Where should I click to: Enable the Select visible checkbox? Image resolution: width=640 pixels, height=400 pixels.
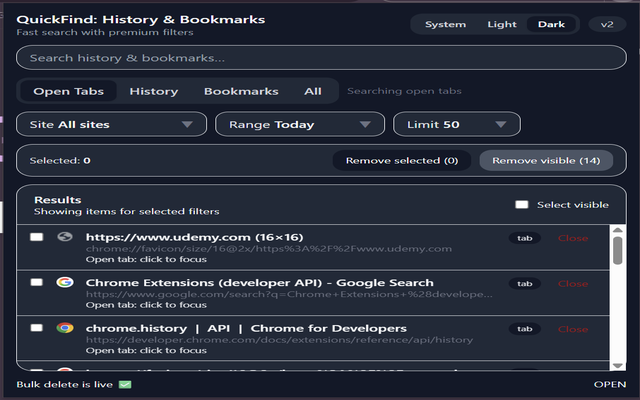pyautogui.click(x=522, y=204)
